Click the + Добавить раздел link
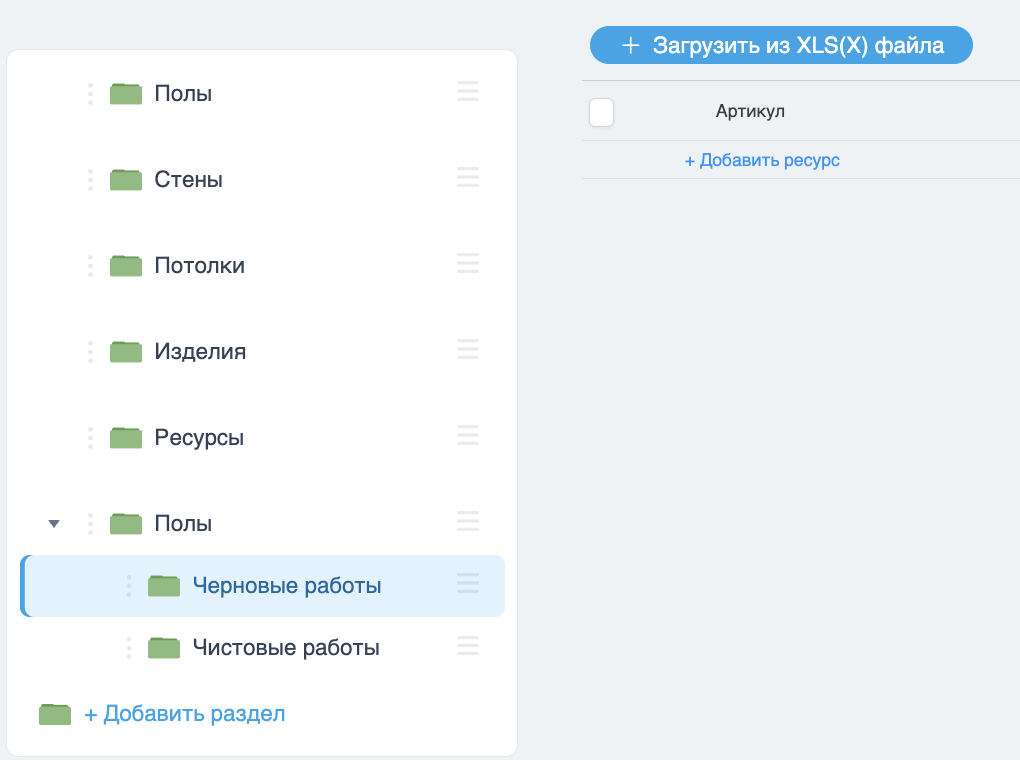Image resolution: width=1020 pixels, height=760 pixels. (x=185, y=714)
